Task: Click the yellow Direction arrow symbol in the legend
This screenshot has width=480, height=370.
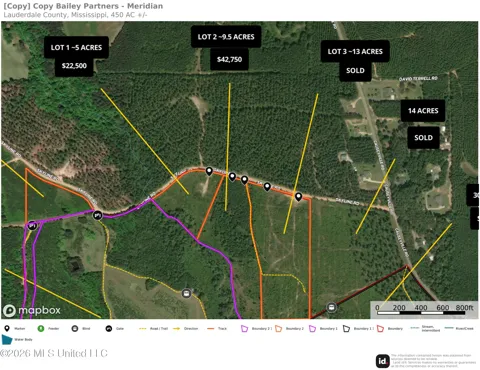Action: coord(177,328)
